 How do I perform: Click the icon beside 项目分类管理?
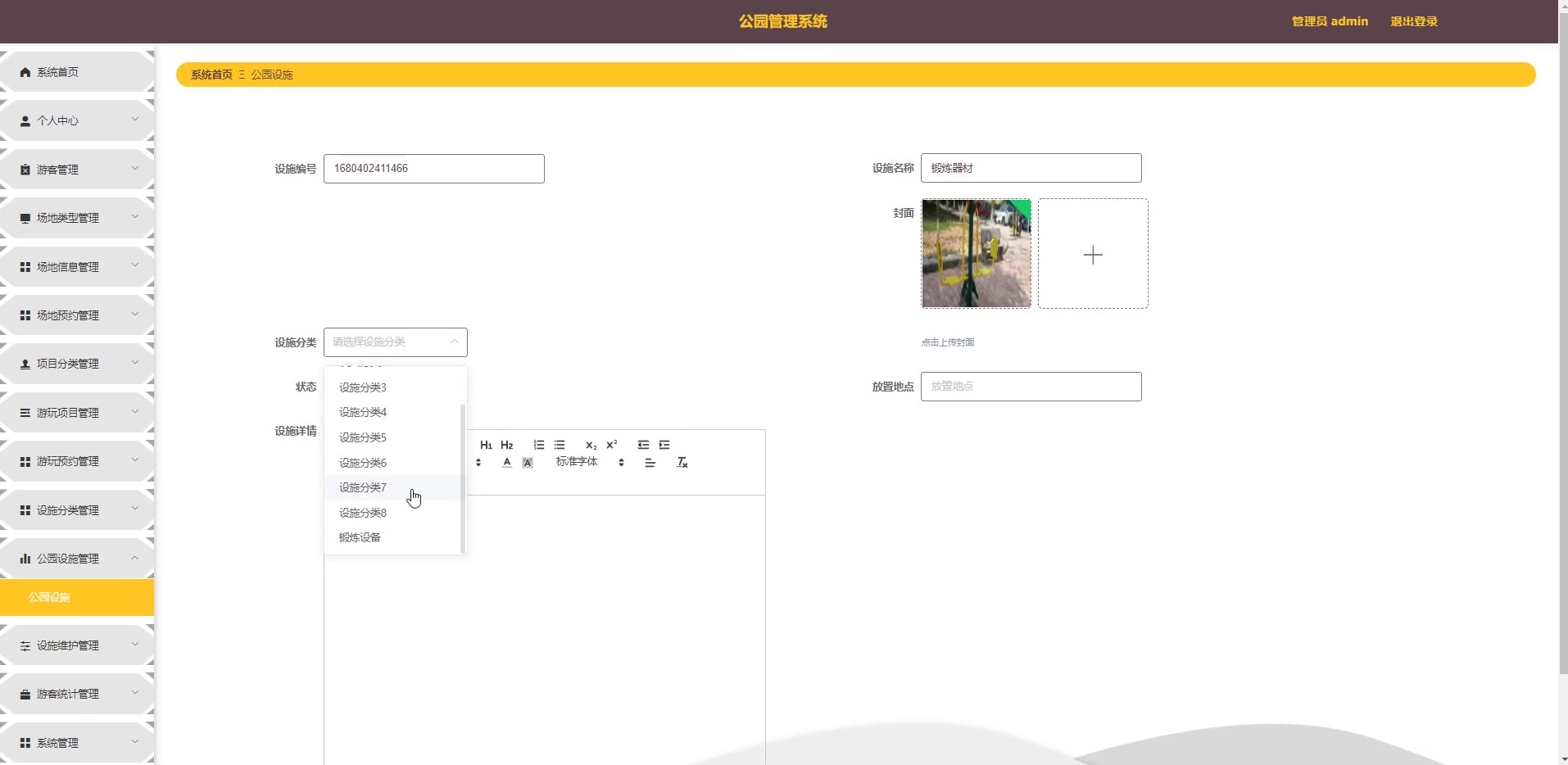tap(25, 364)
